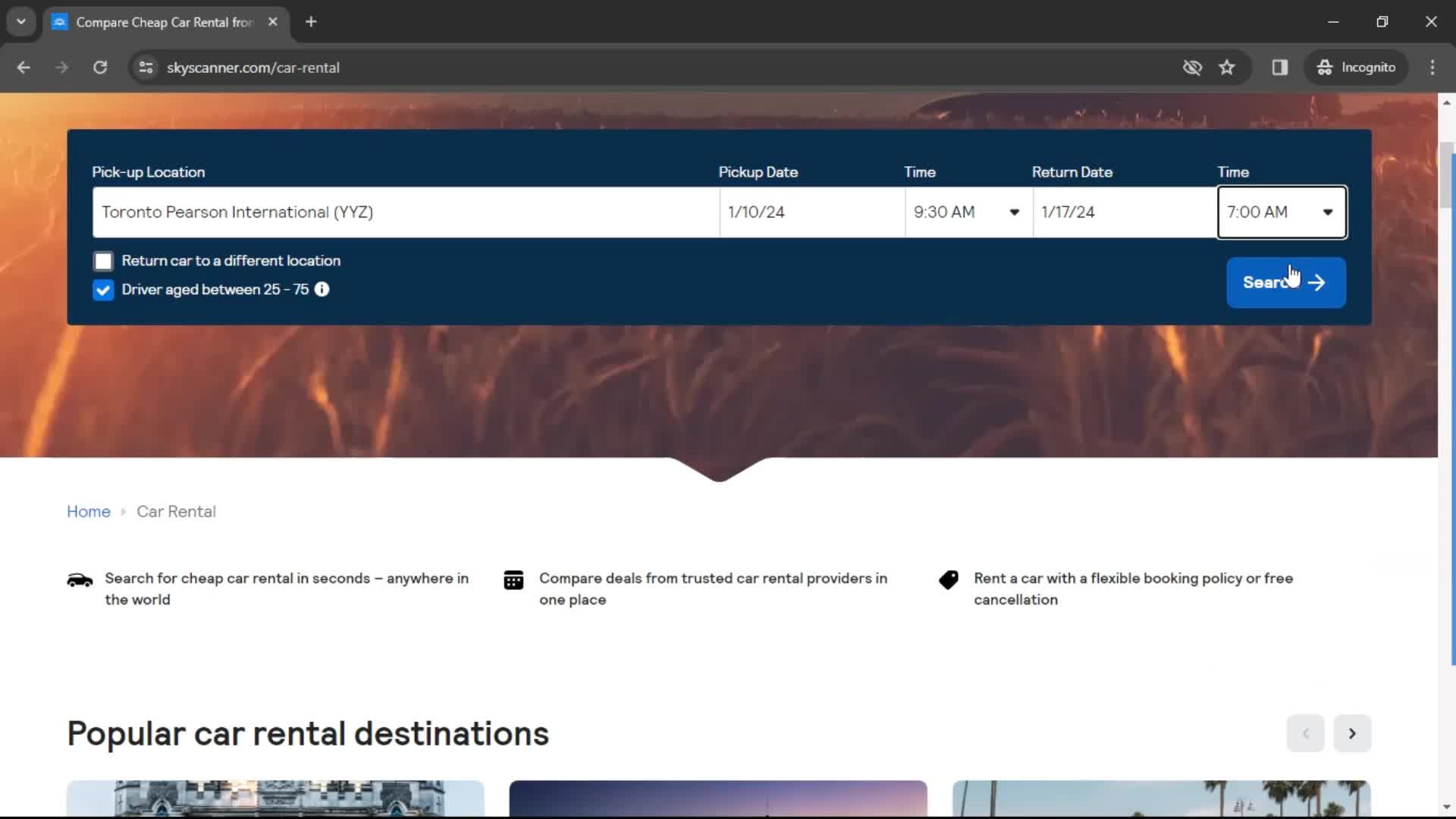
Task: Click the back navigation arrow icon
Action: coord(23,66)
